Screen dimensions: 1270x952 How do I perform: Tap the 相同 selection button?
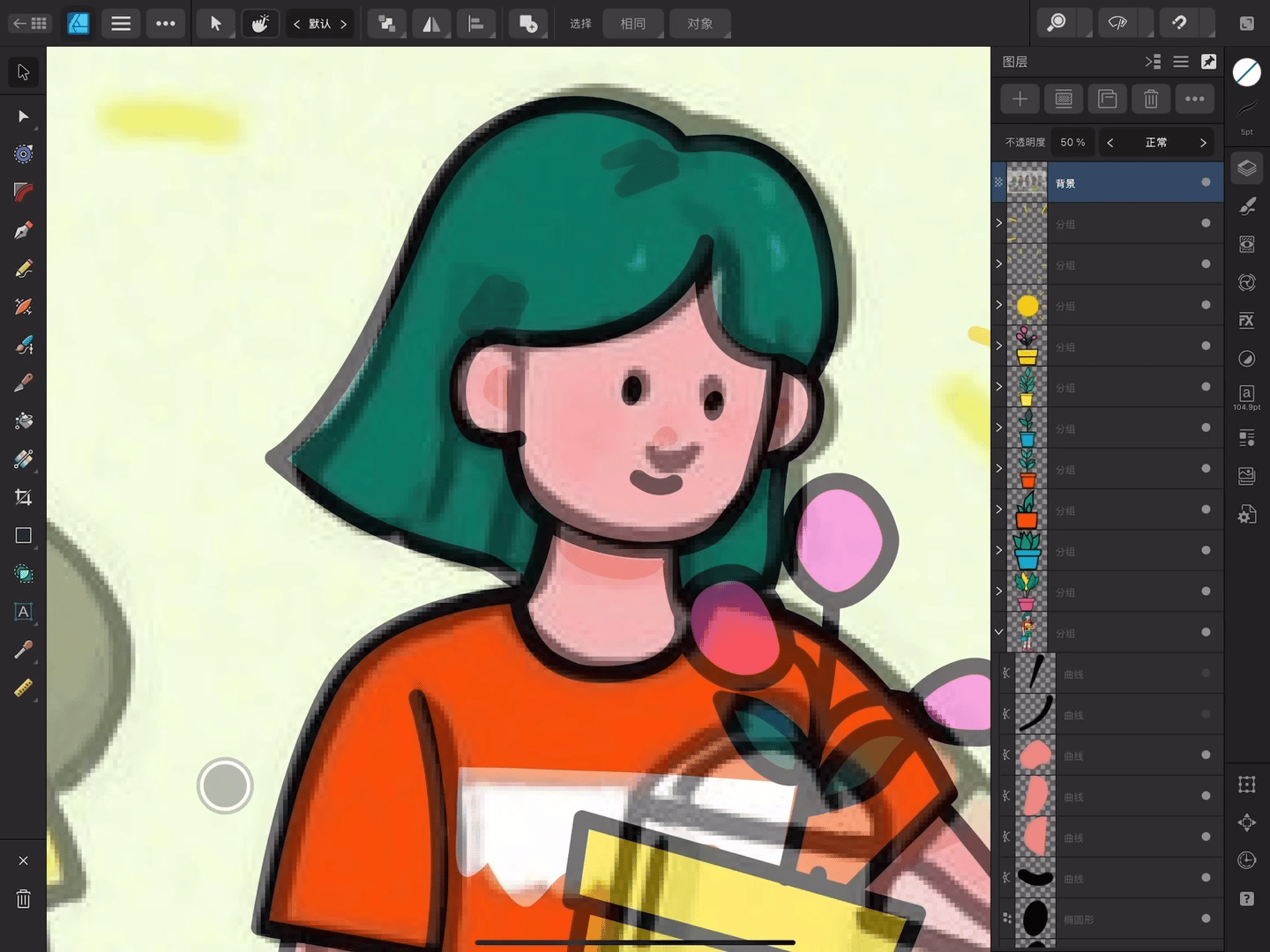pyautogui.click(x=632, y=24)
